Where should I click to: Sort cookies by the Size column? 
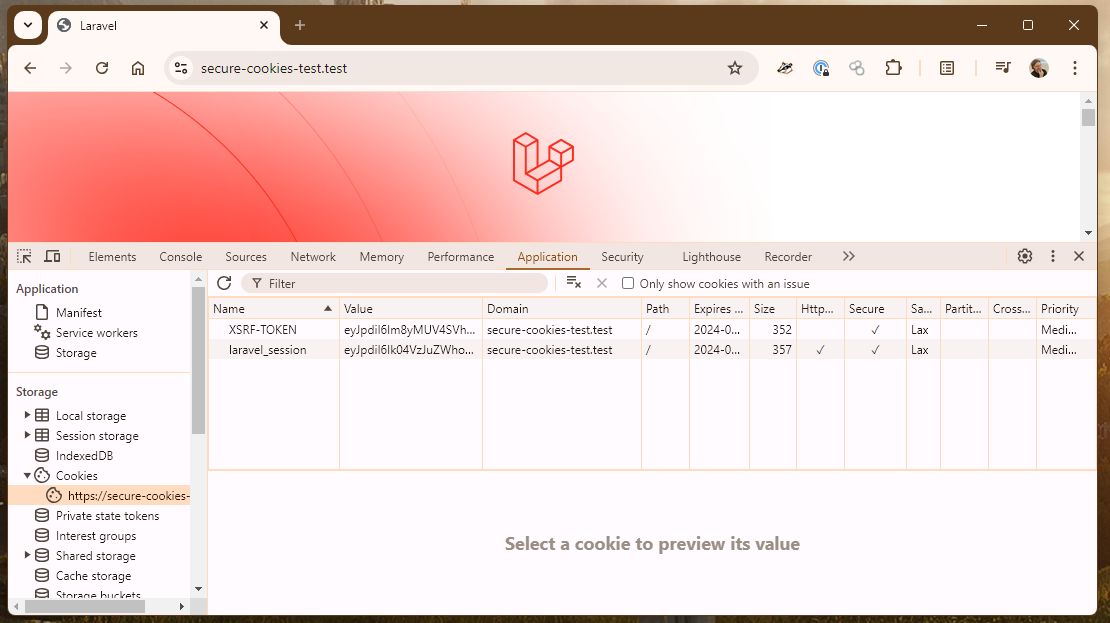pos(772,309)
